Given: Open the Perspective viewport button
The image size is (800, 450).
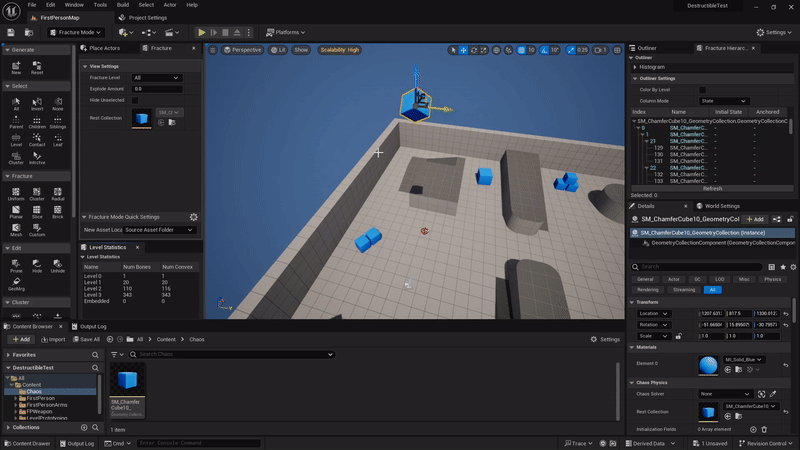Looking at the screenshot, I should pyautogui.click(x=242, y=50).
